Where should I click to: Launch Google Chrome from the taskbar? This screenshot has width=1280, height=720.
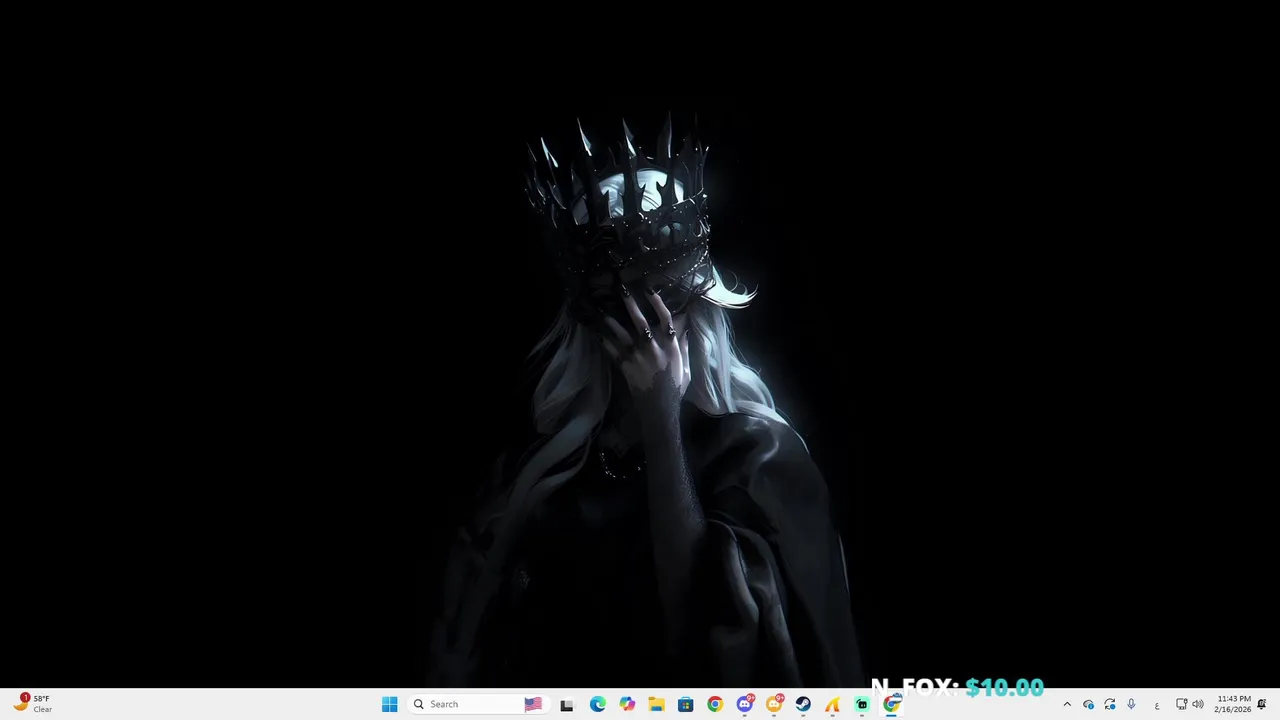tap(714, 704)
